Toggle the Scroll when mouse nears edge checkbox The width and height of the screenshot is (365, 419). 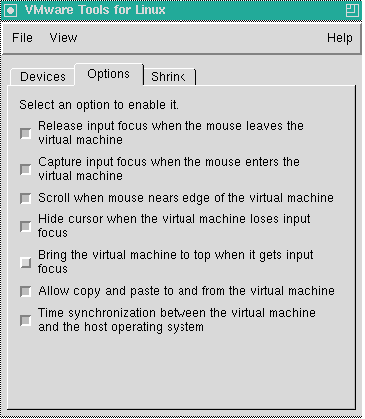coord(25,198)
